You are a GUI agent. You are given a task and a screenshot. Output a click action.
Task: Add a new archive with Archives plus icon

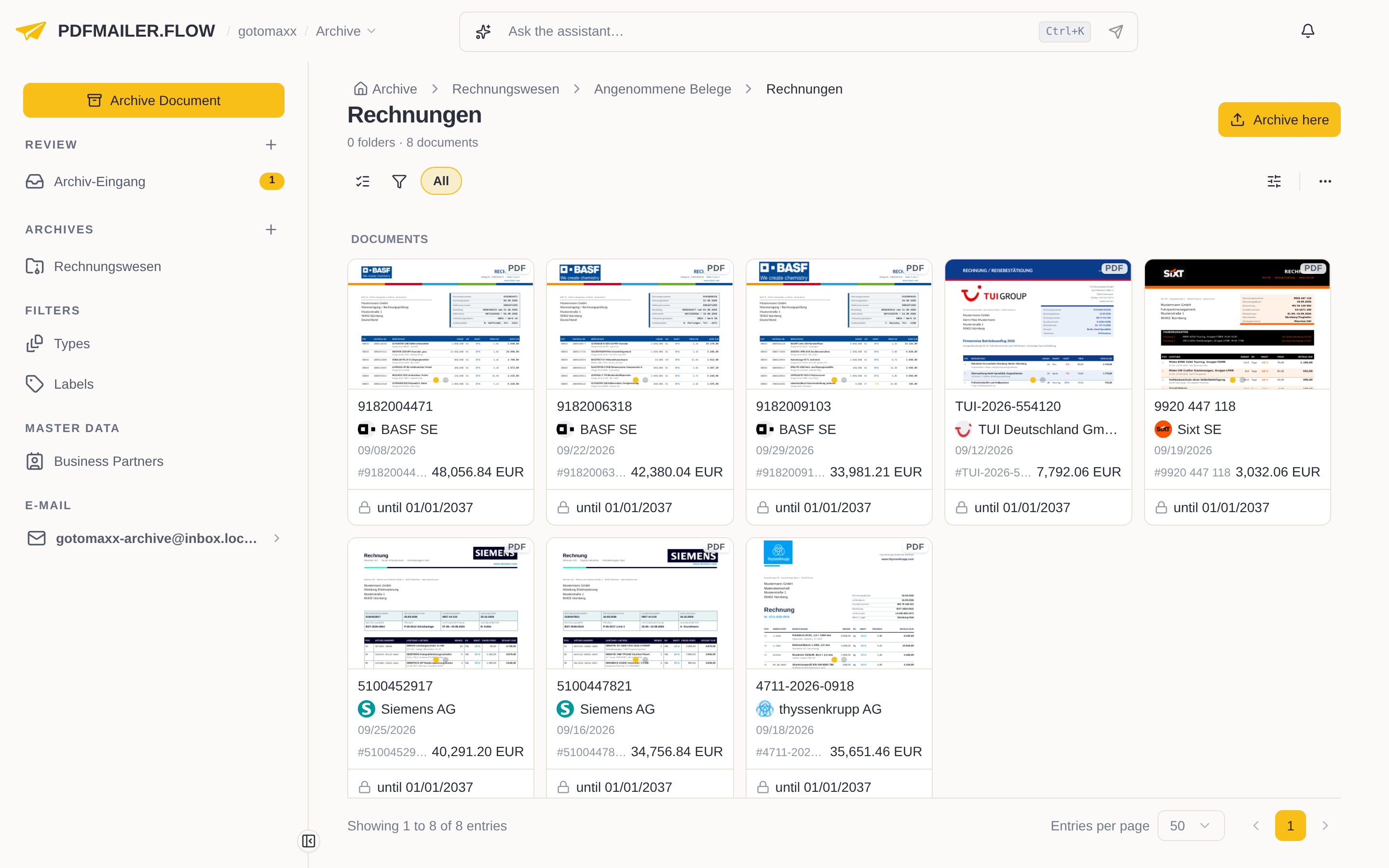[271, 230]
